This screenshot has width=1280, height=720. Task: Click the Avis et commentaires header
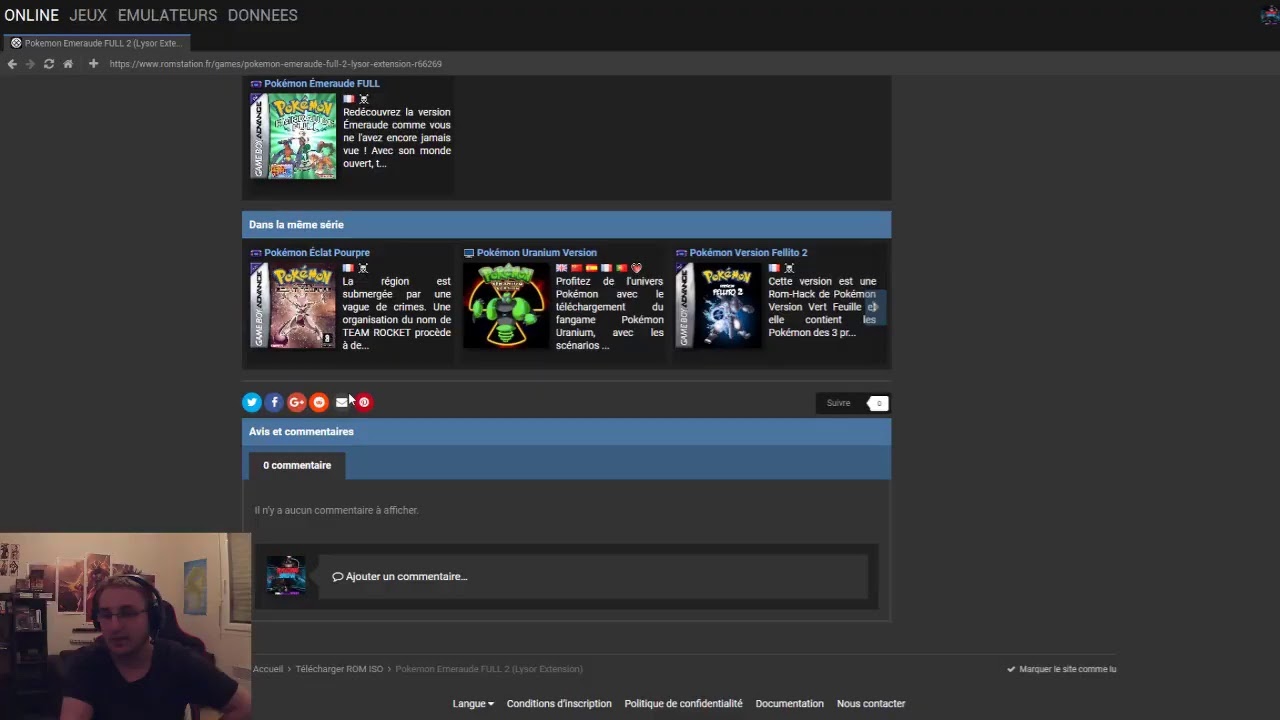566,432
